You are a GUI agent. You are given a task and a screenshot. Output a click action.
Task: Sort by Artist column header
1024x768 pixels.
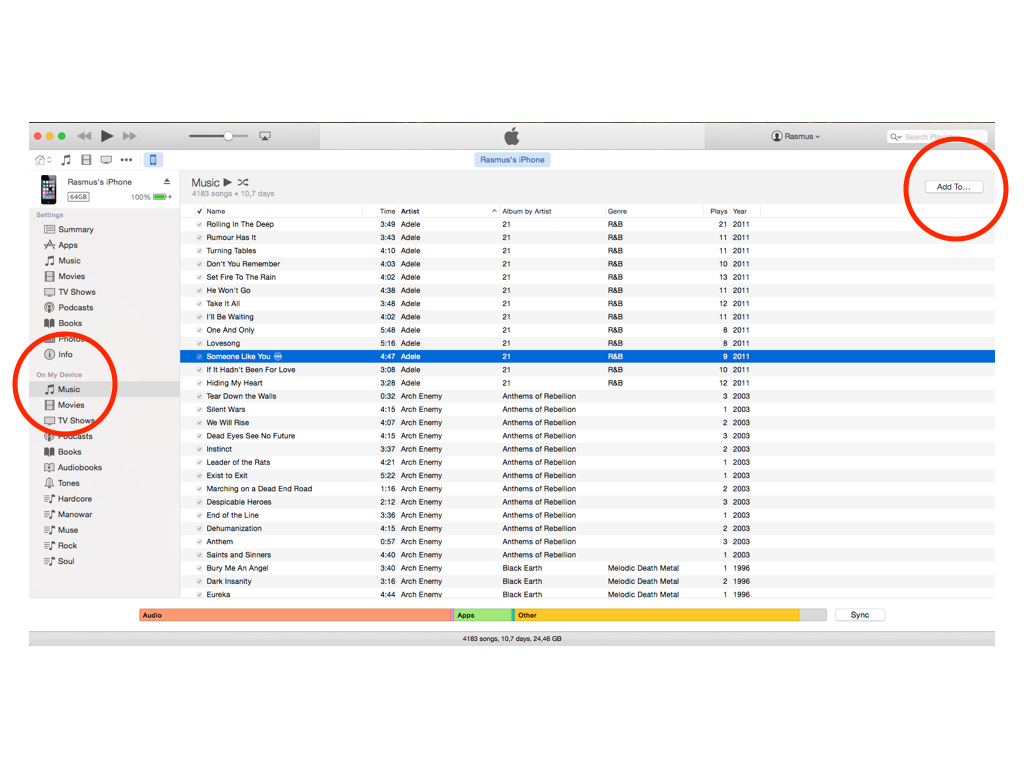(x=449, y=211)
